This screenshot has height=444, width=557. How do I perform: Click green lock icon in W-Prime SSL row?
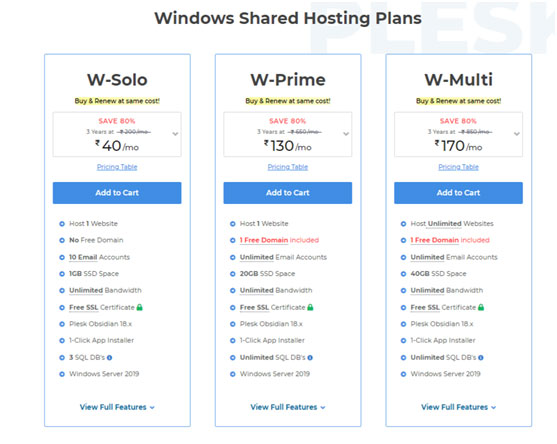[310, 307]
